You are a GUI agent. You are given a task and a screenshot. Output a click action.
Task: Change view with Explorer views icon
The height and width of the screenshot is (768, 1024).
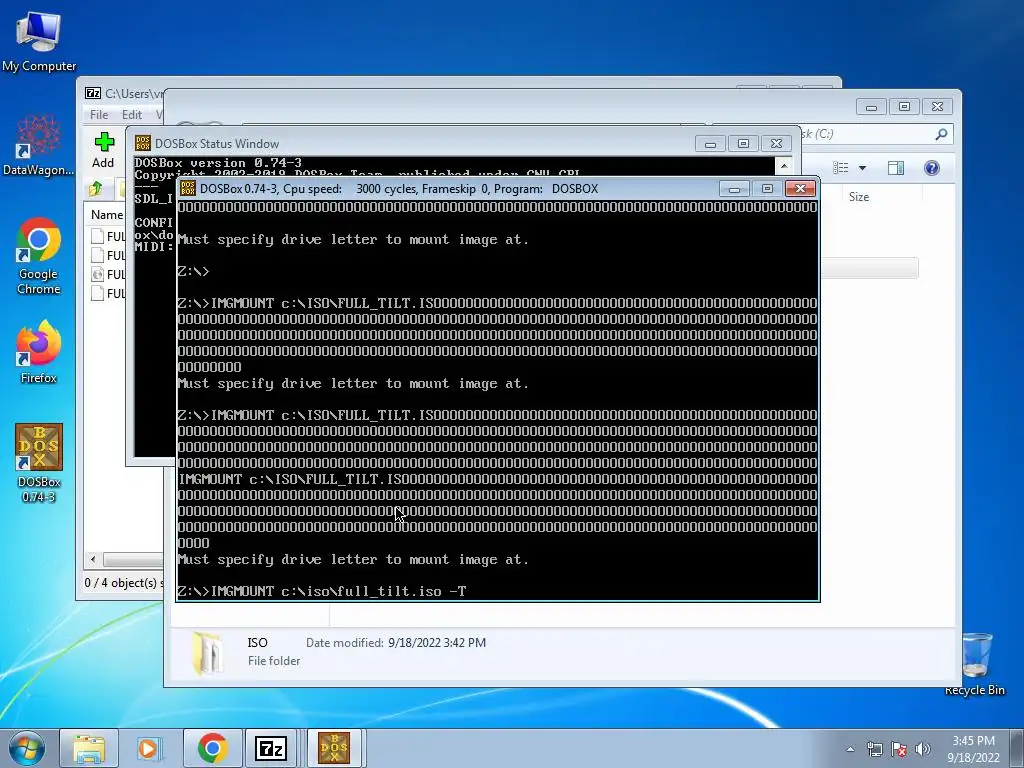pos(841,168)
